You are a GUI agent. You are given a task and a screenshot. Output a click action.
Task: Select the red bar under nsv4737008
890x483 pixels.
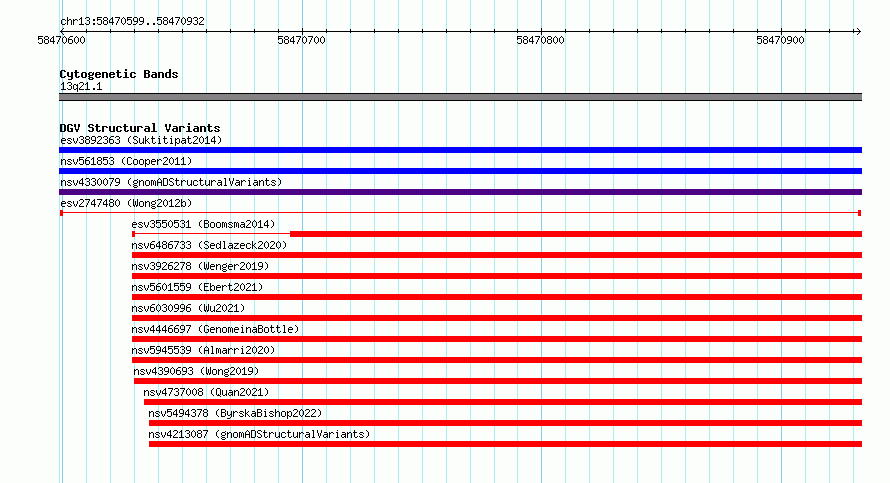point(503,402)
